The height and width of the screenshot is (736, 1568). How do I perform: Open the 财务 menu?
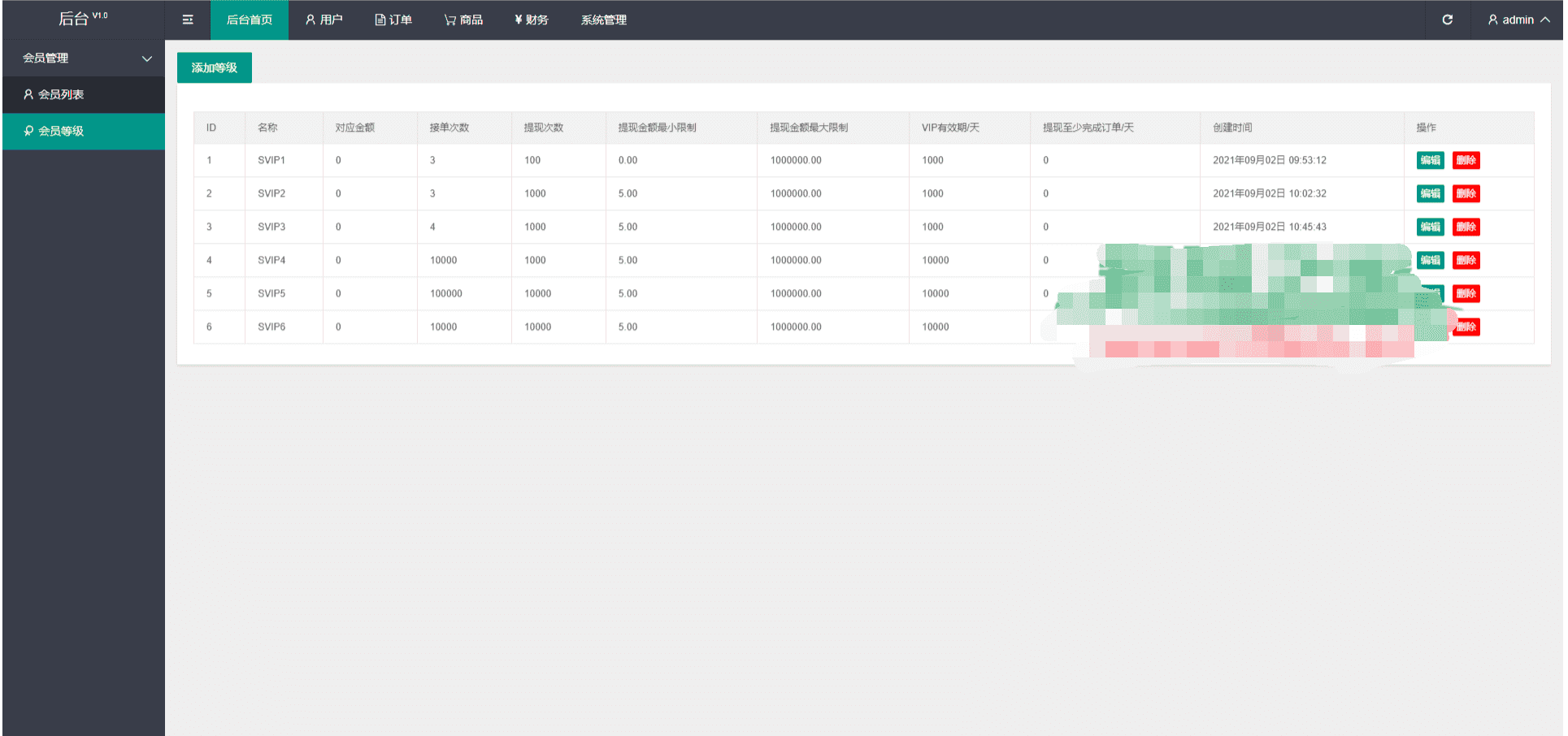532,20
